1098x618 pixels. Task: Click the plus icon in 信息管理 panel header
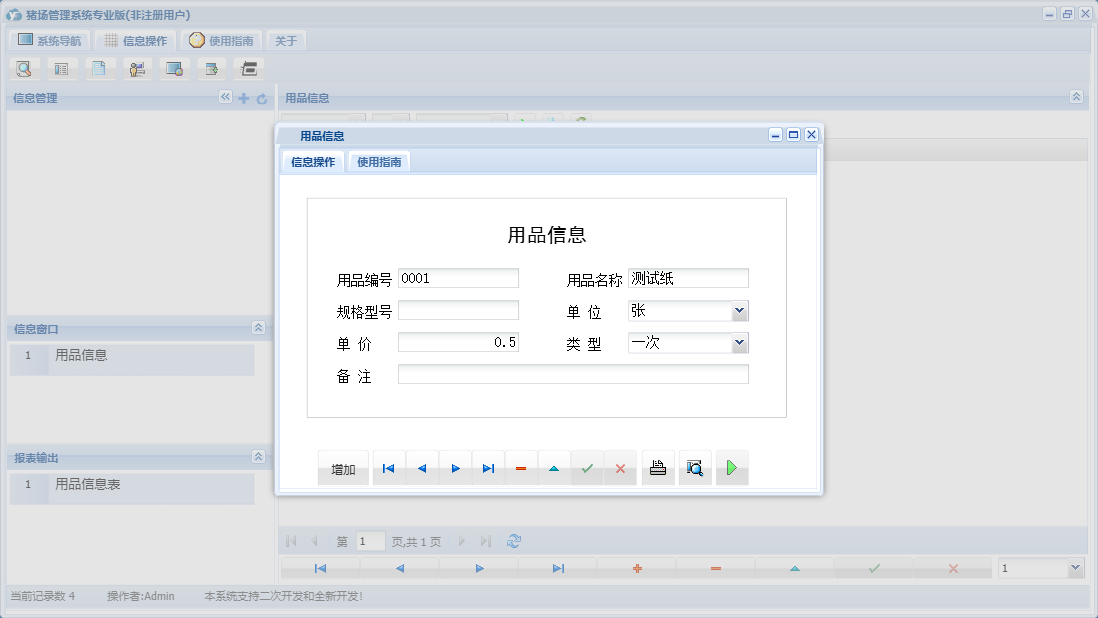coord(243,97)
